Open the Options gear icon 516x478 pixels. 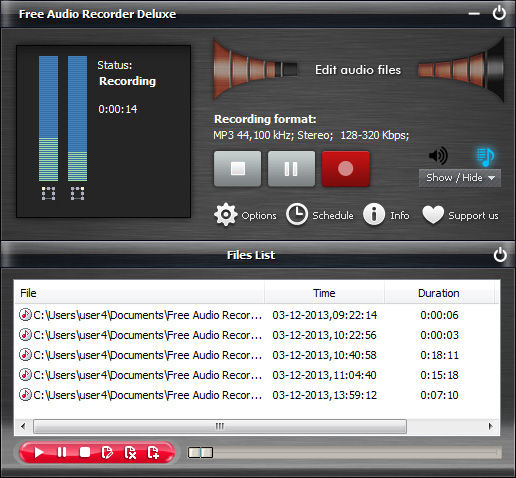coord(226,214)
